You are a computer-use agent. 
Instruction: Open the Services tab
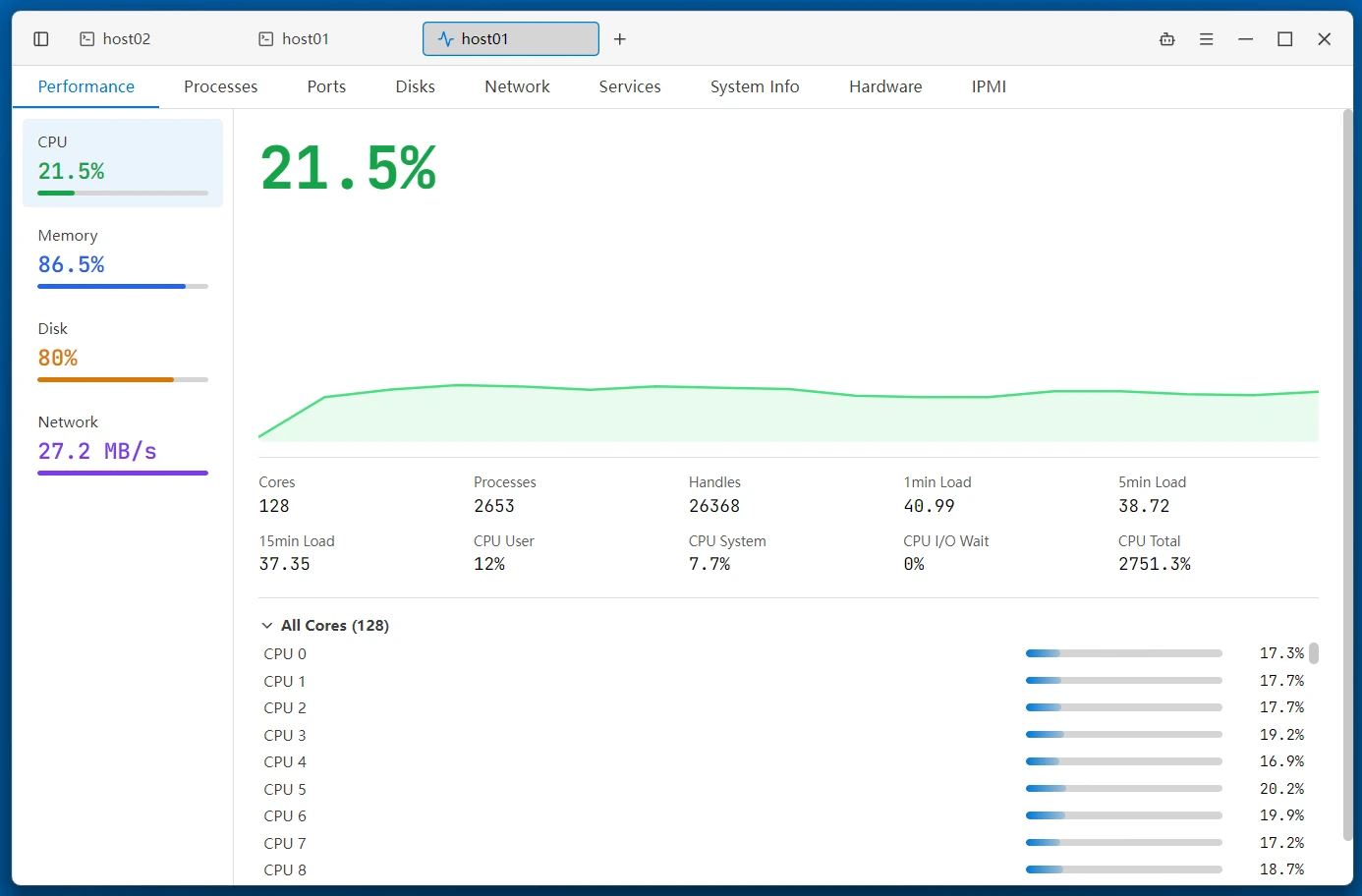[630, 86]
